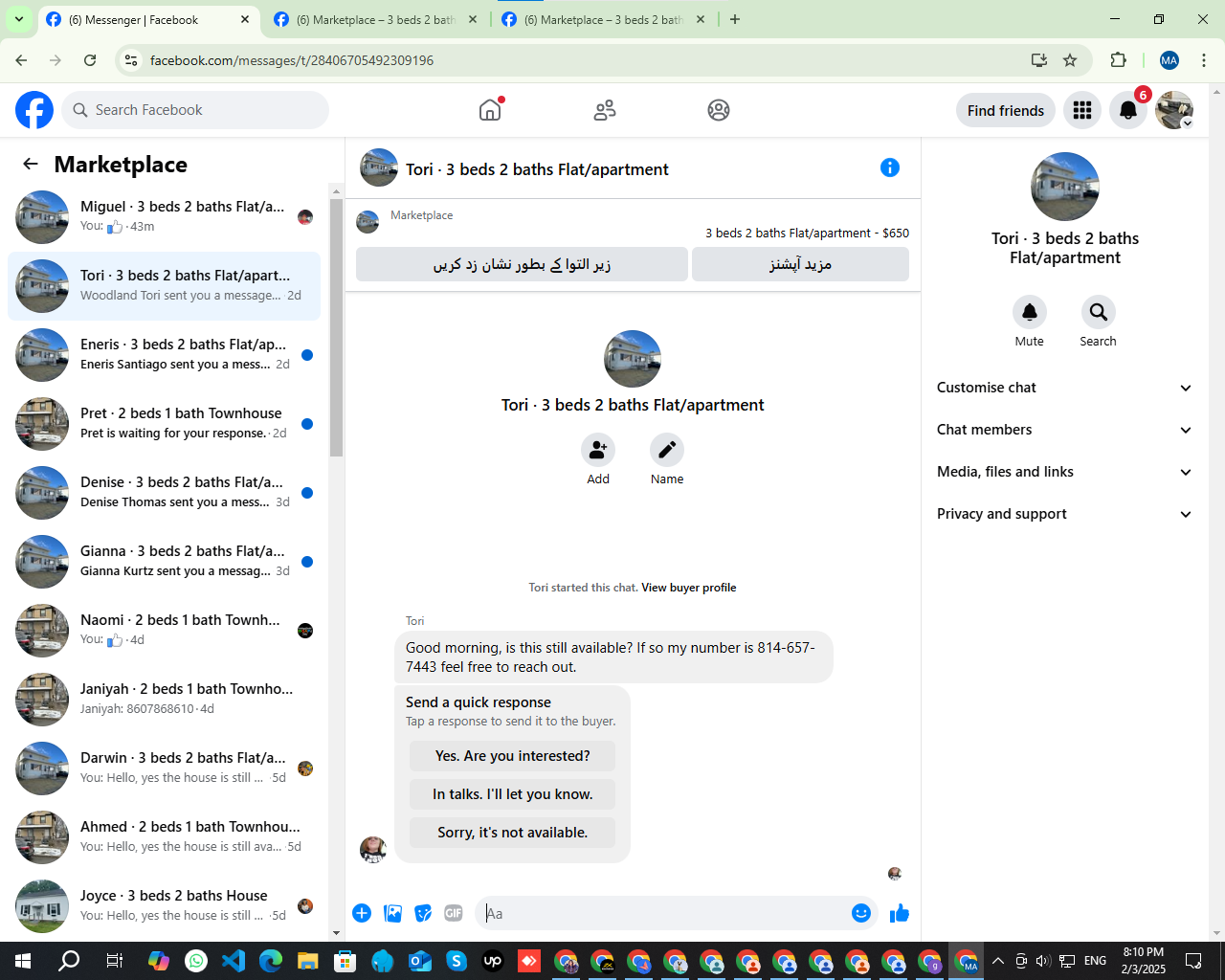
Task: Open account profile picture menu
Action: 1174,110
